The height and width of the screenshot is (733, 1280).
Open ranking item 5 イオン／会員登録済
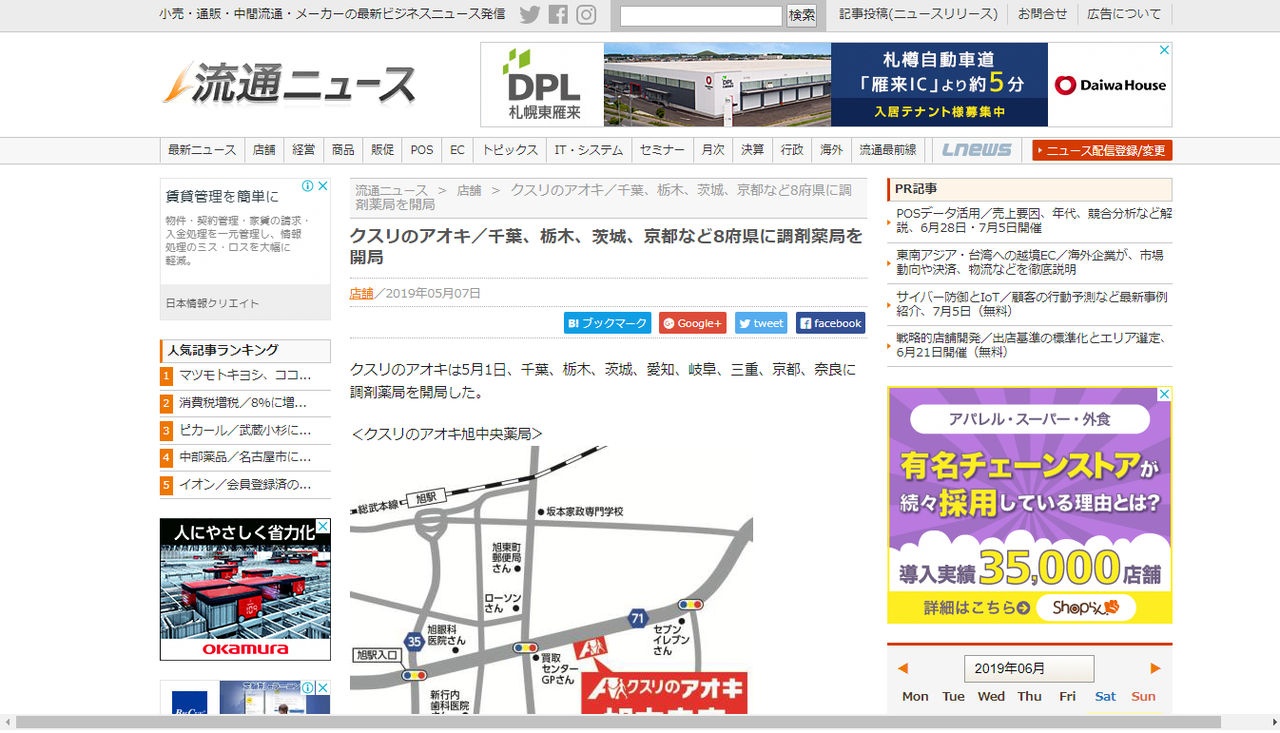(x=245, y=485)
